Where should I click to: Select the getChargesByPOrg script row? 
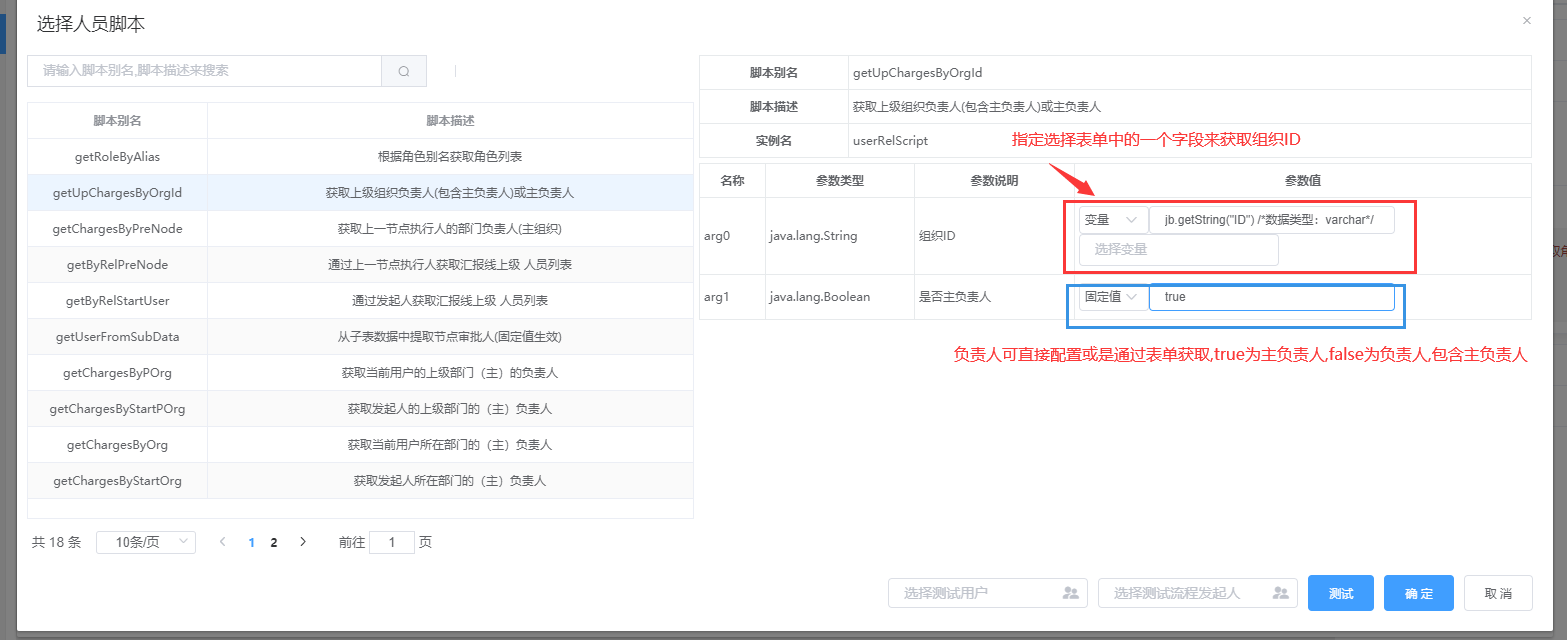point(360,373)
